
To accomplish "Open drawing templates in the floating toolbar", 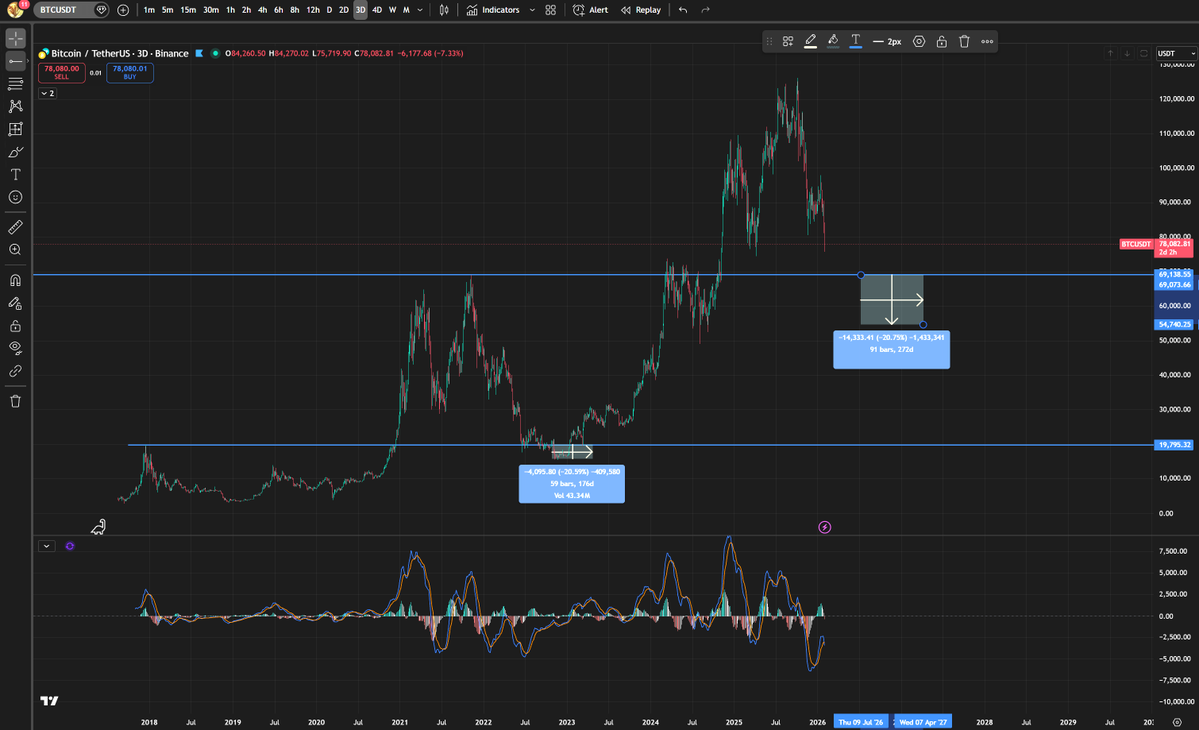I will point(788,41).
